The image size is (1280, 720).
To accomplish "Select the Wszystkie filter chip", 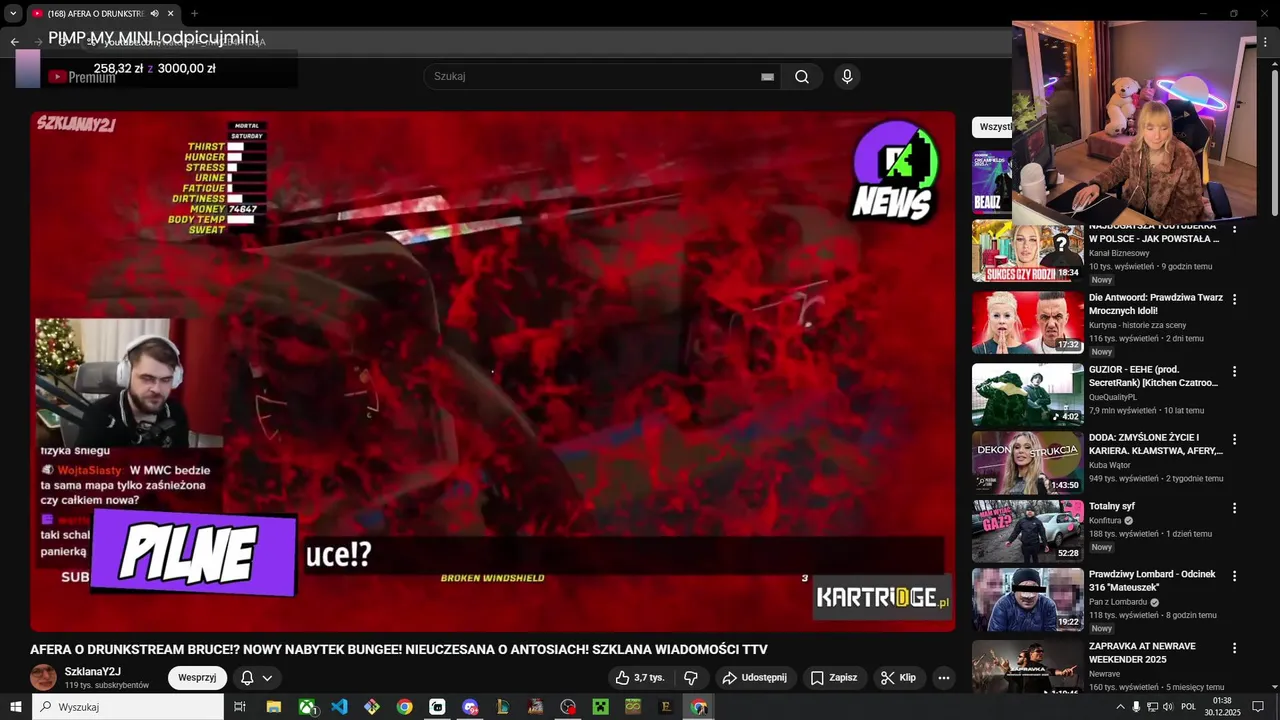I will click(992, 127).
